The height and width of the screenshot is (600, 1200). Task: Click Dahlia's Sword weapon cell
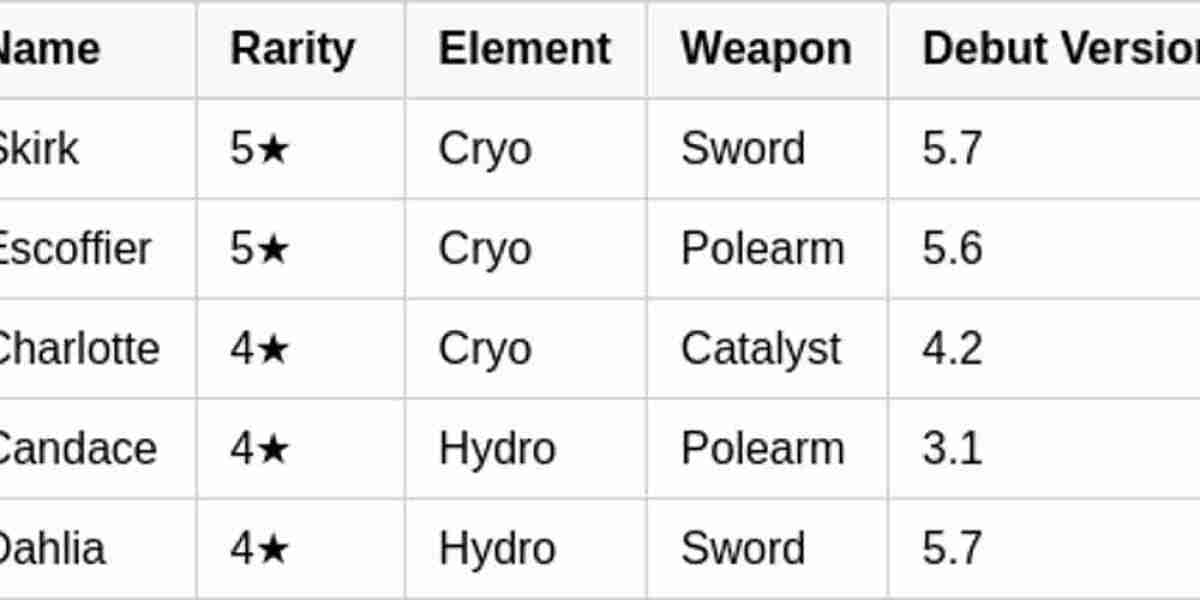tap(742, 549)
